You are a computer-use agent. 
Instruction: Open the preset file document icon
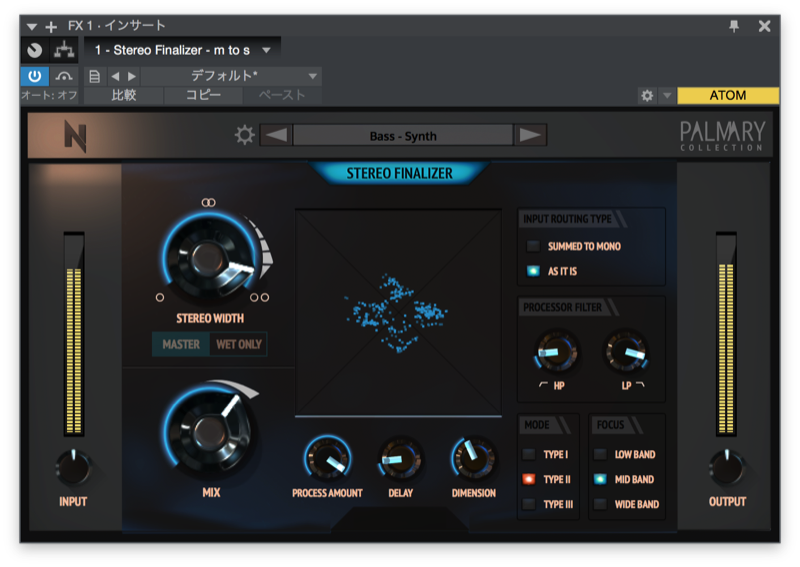(94, 77)
